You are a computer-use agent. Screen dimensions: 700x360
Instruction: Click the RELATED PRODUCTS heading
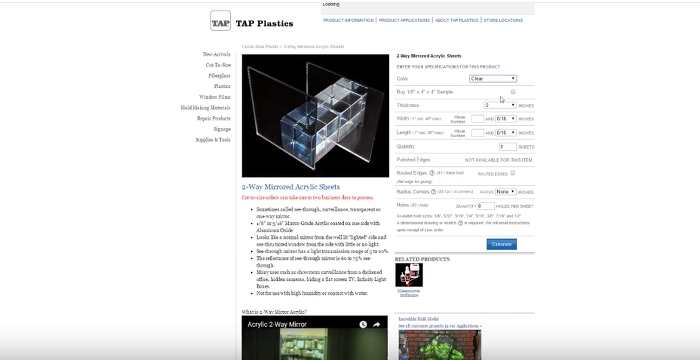pyautogui.click(x=422, y=259)
